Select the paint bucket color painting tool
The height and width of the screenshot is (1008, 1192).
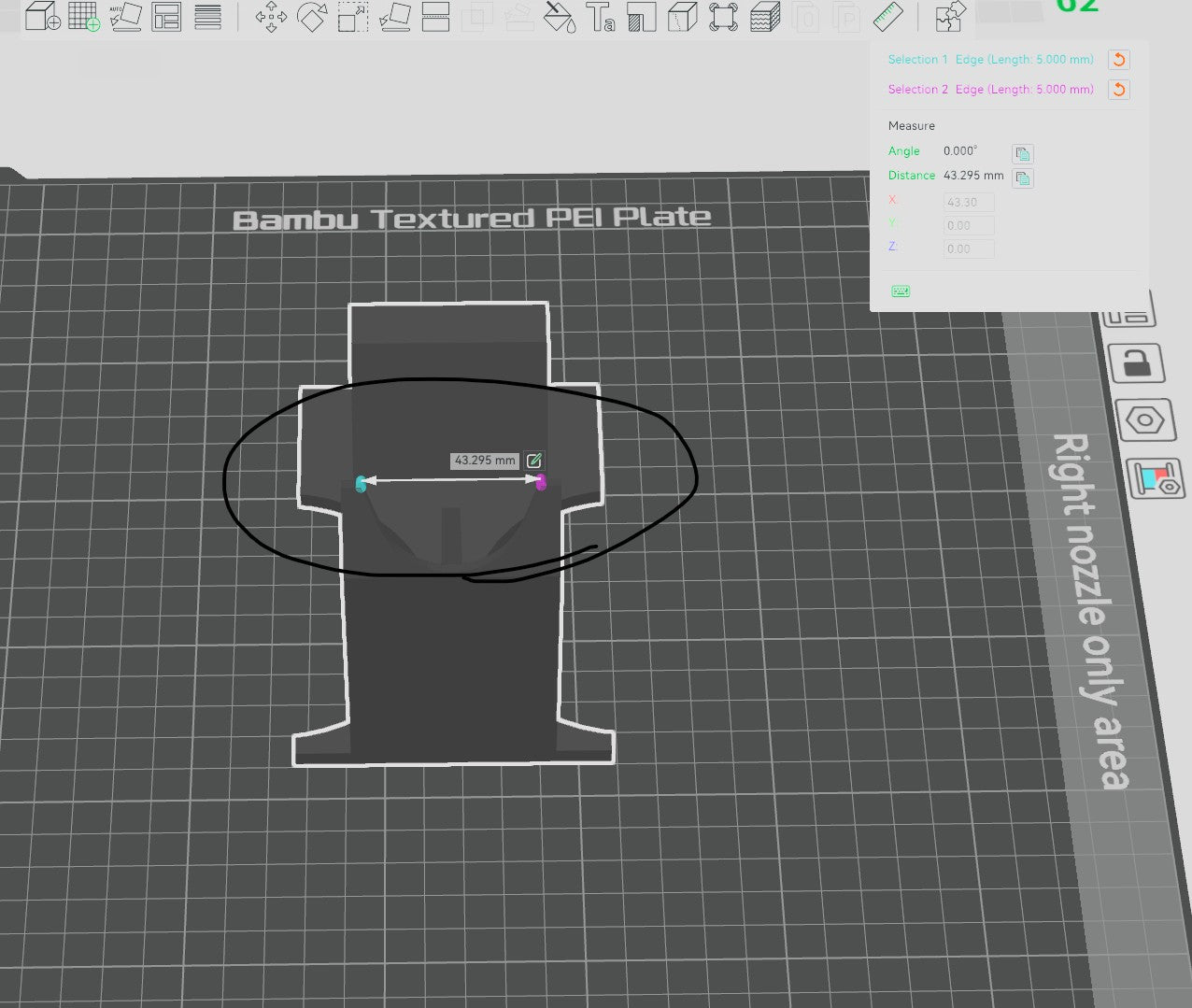tap(560, 16)
